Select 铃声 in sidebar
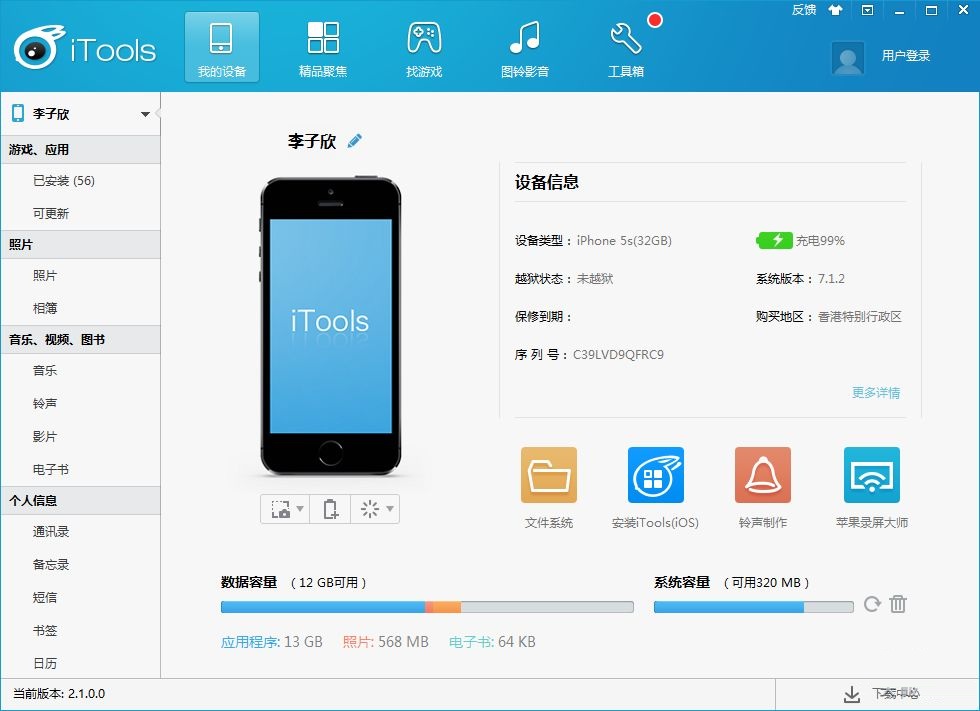The height and width of the screenshot is (711, 980). [45, 404]
